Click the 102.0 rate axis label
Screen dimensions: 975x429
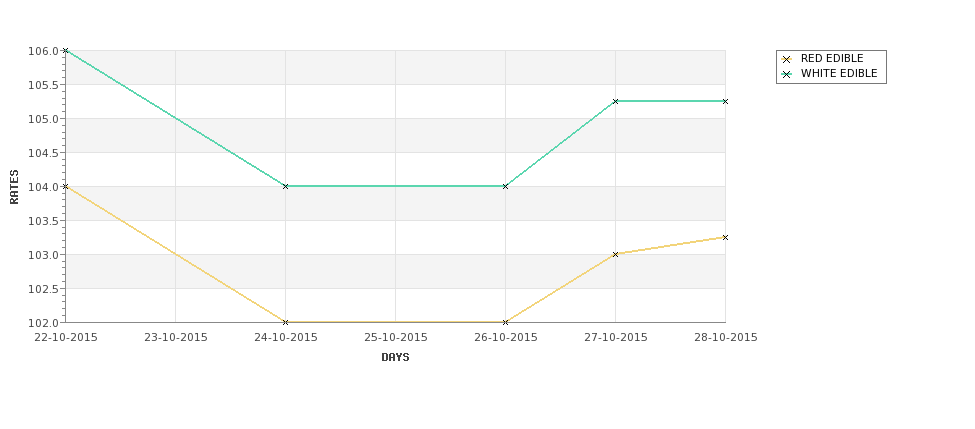point(43,323)
